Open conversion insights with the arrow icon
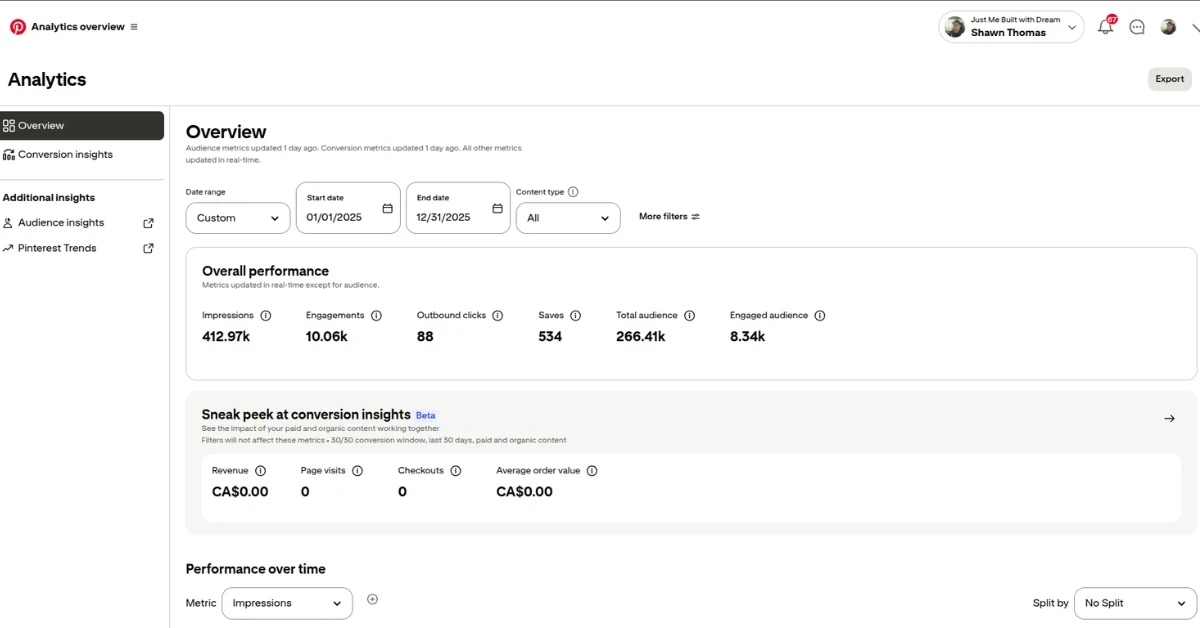 (x=1169, y=418)
